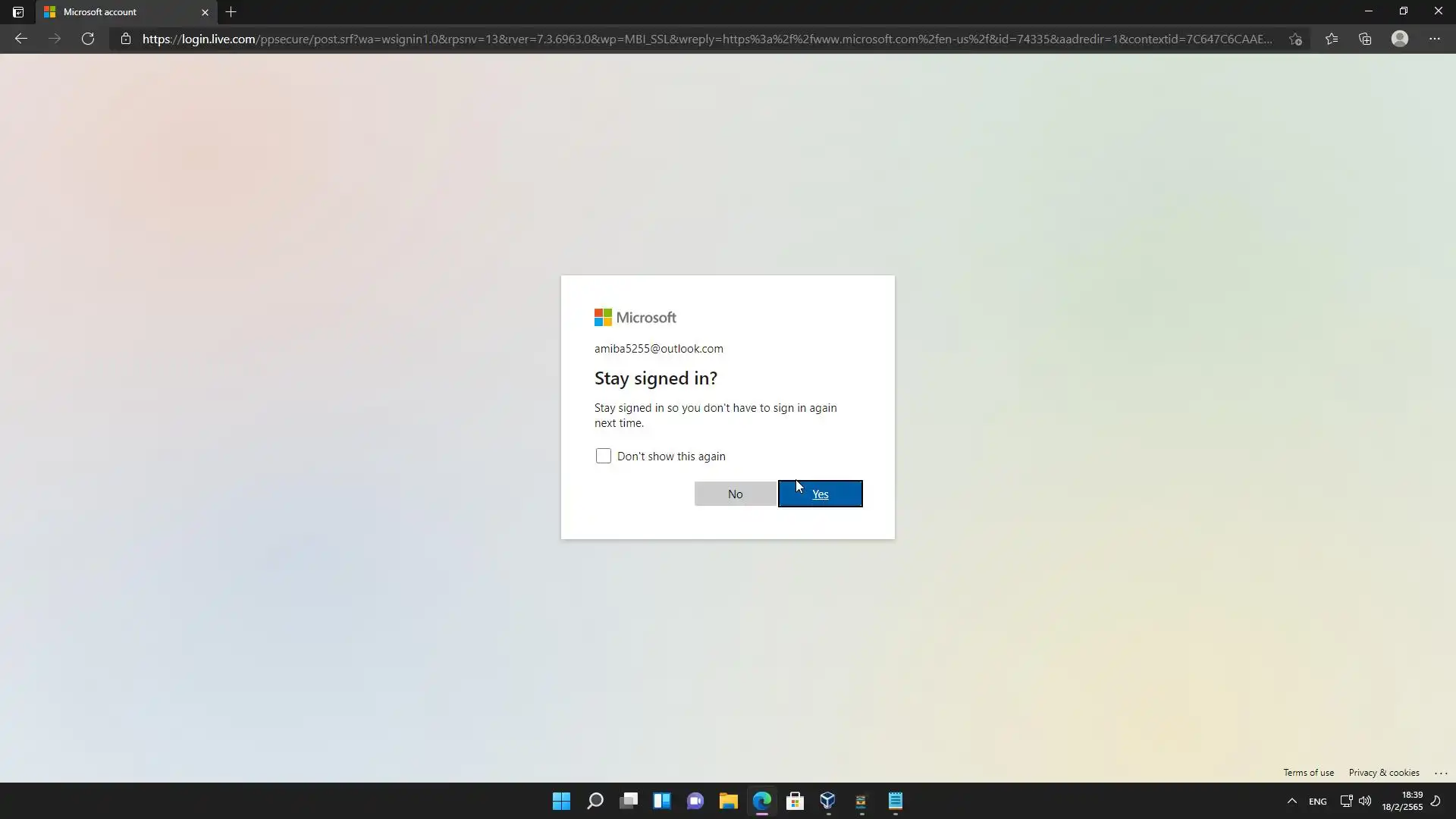Open the Privacy & cookies link
The image size is (1456, 819).
[x=1384, y=773]
